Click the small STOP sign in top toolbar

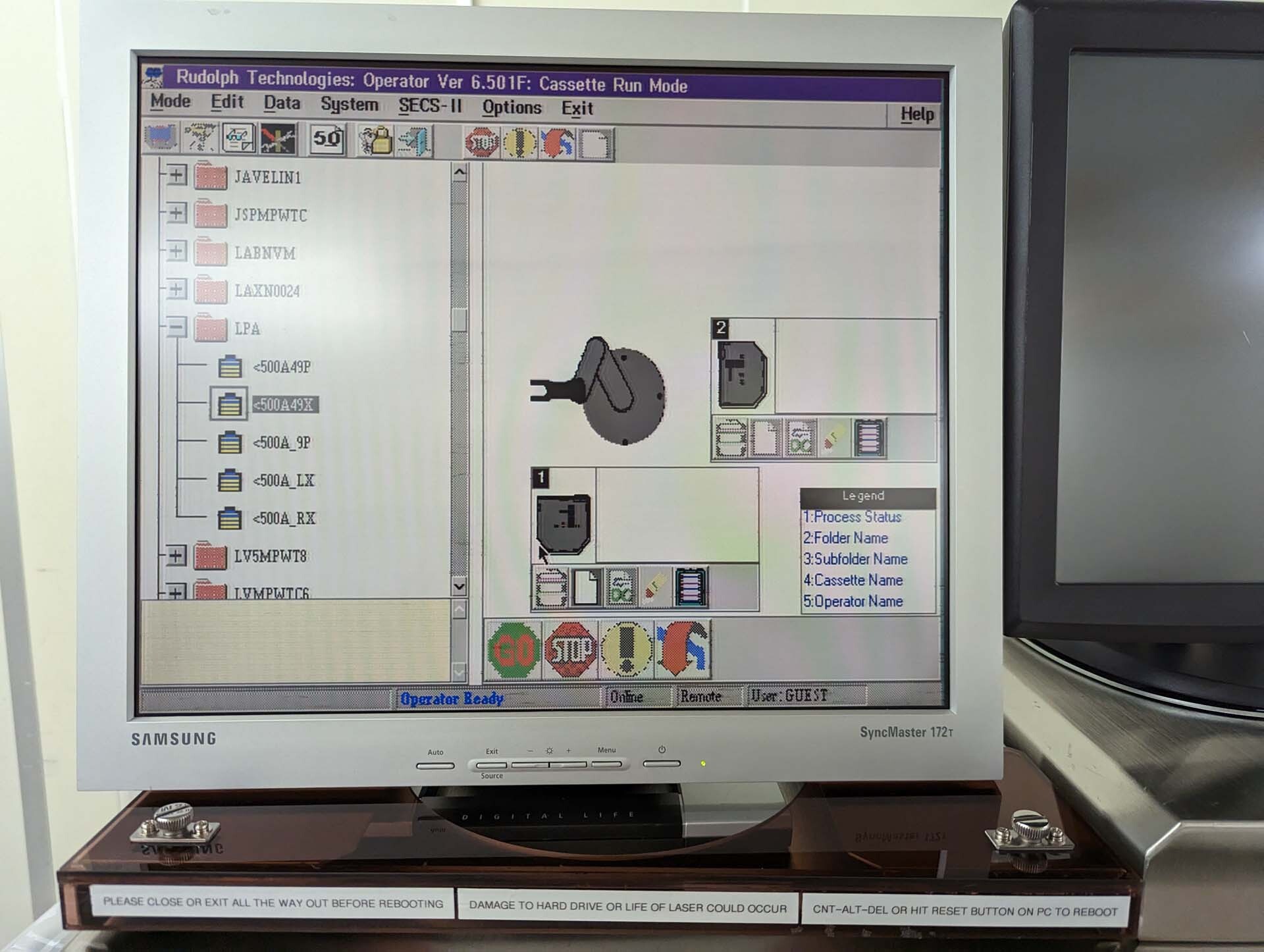tap(483, 142)
